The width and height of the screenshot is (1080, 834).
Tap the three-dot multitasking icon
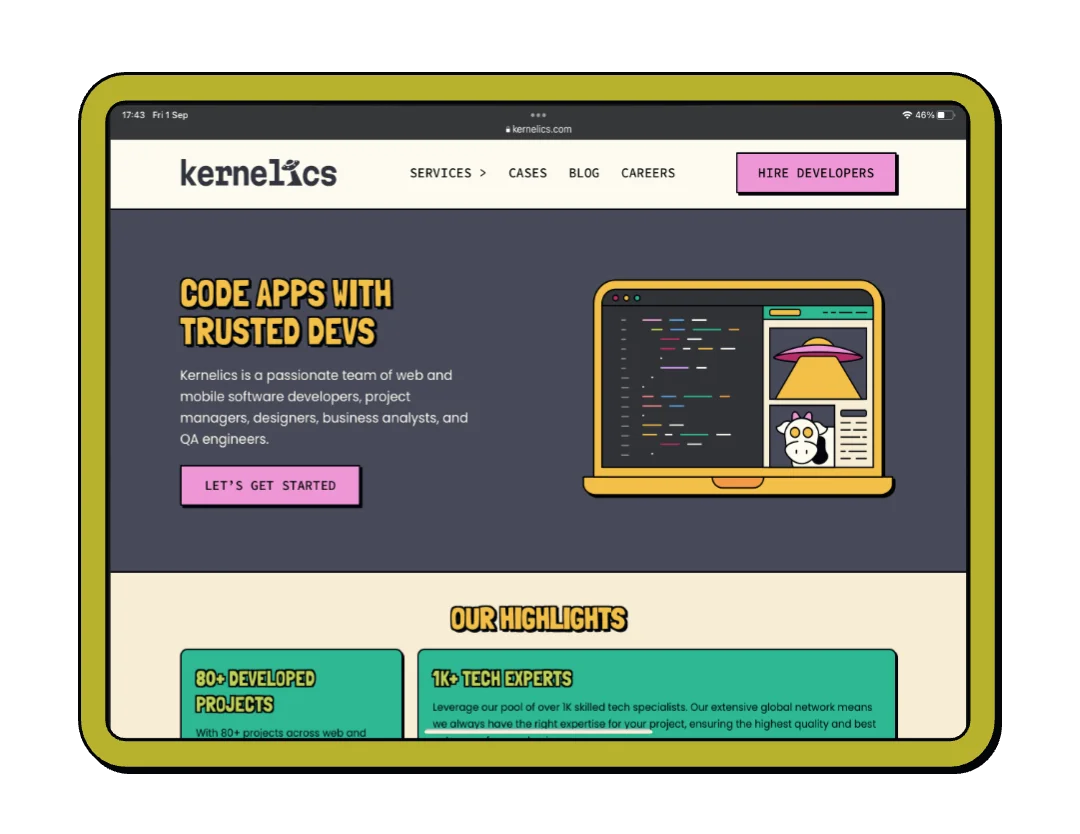point(538,115)
